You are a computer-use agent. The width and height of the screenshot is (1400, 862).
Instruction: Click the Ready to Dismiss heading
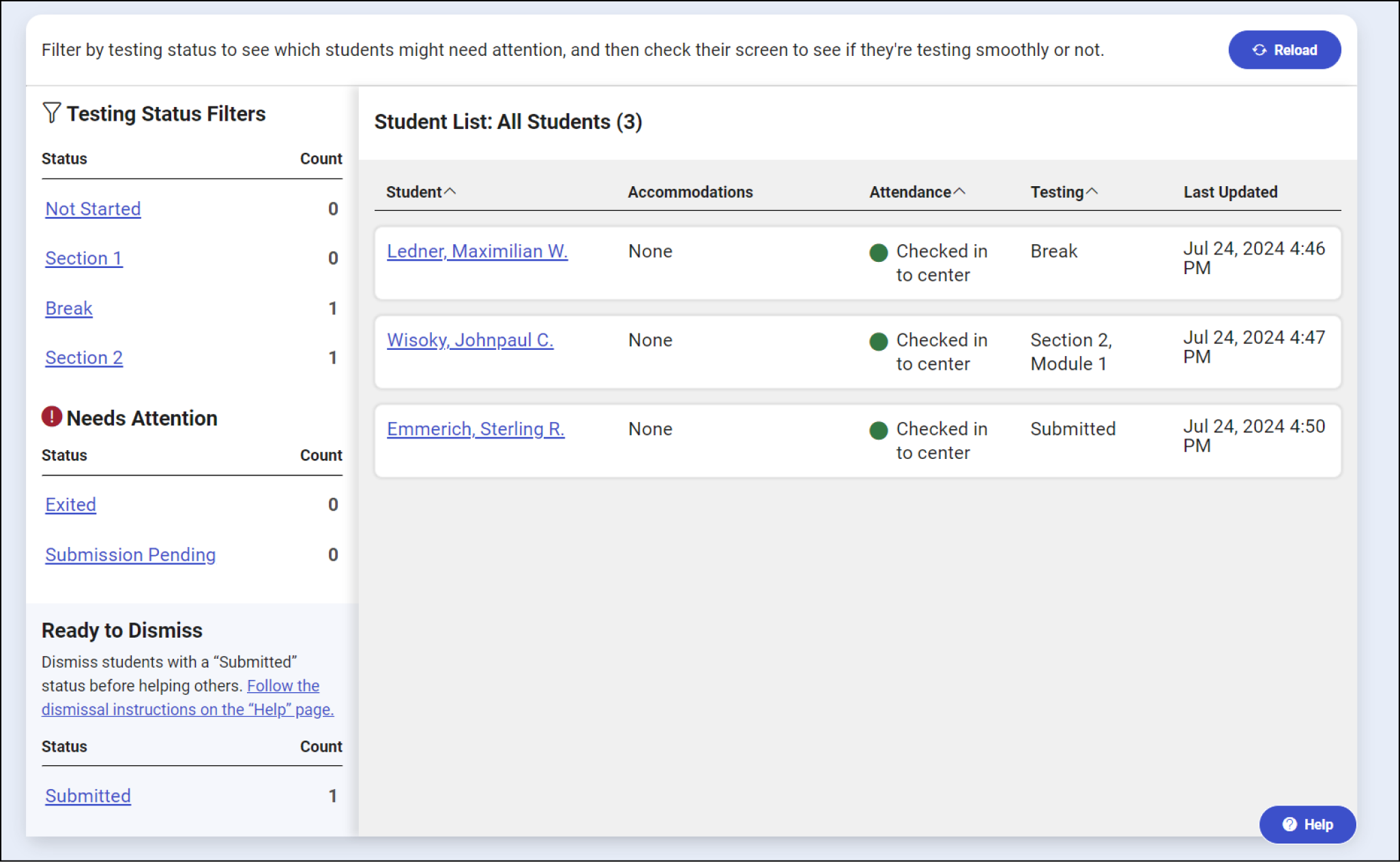click(x=122, y=630)
